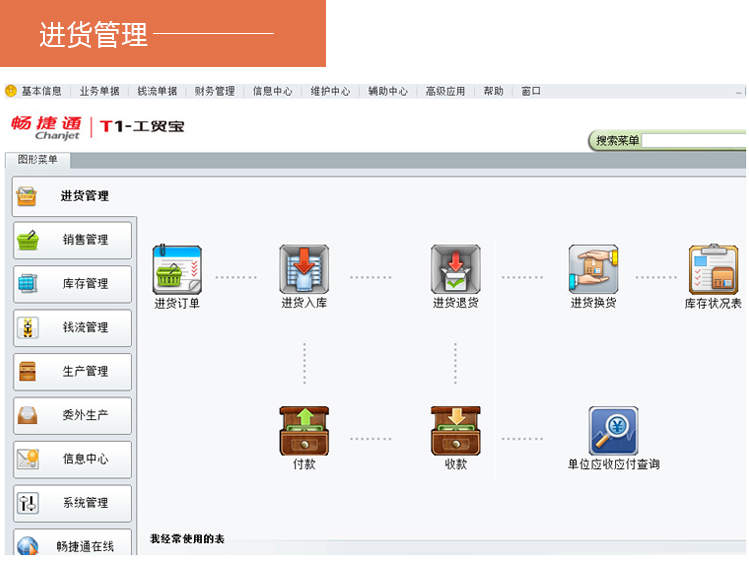Open the 维护中心 menu
Screen dimensions: 749x587
[330, 91]
